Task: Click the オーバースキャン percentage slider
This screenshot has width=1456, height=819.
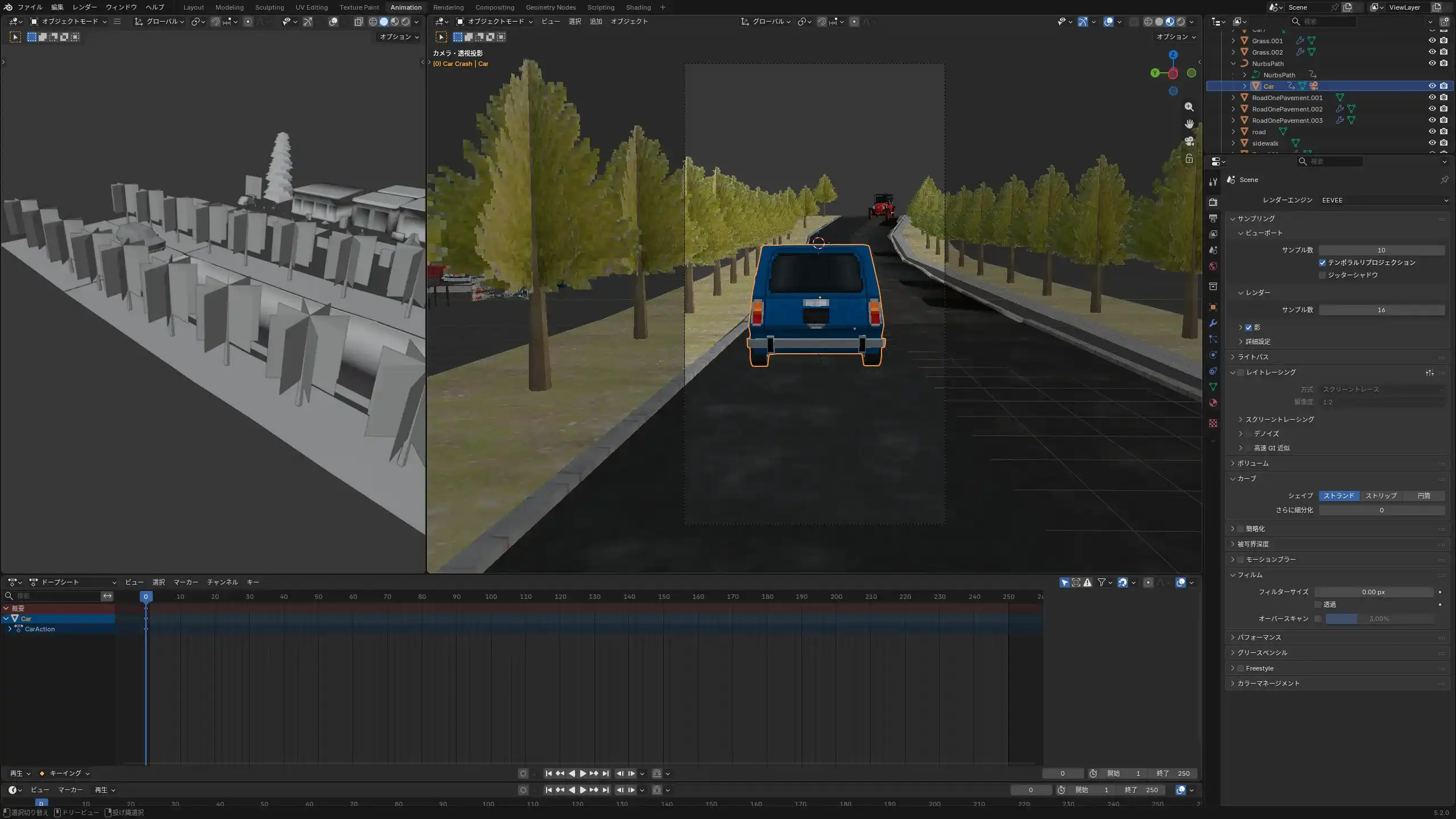Action: pyautogui.click(x=1380, y=619)
